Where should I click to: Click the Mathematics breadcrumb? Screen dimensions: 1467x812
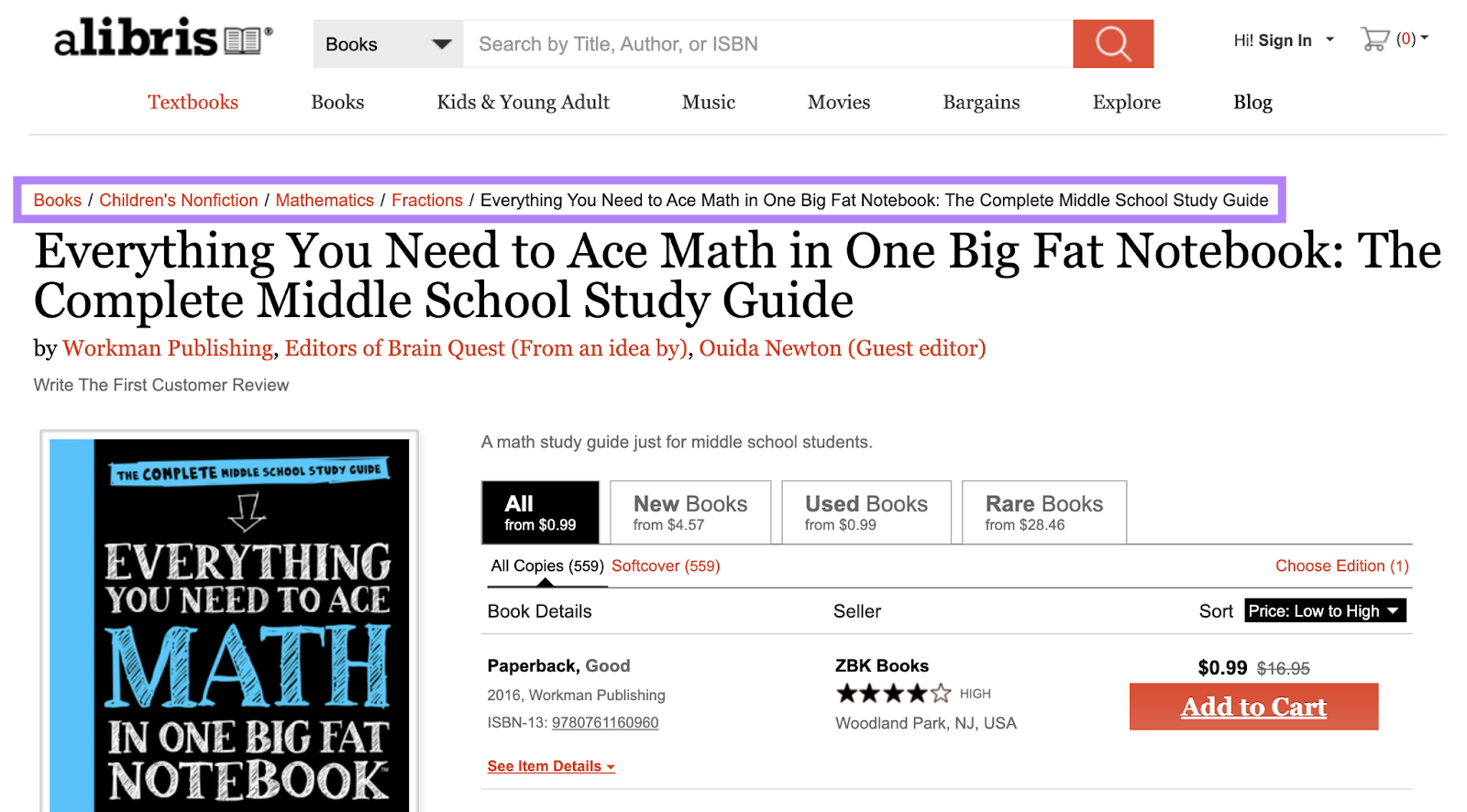(x=325, y=200)
